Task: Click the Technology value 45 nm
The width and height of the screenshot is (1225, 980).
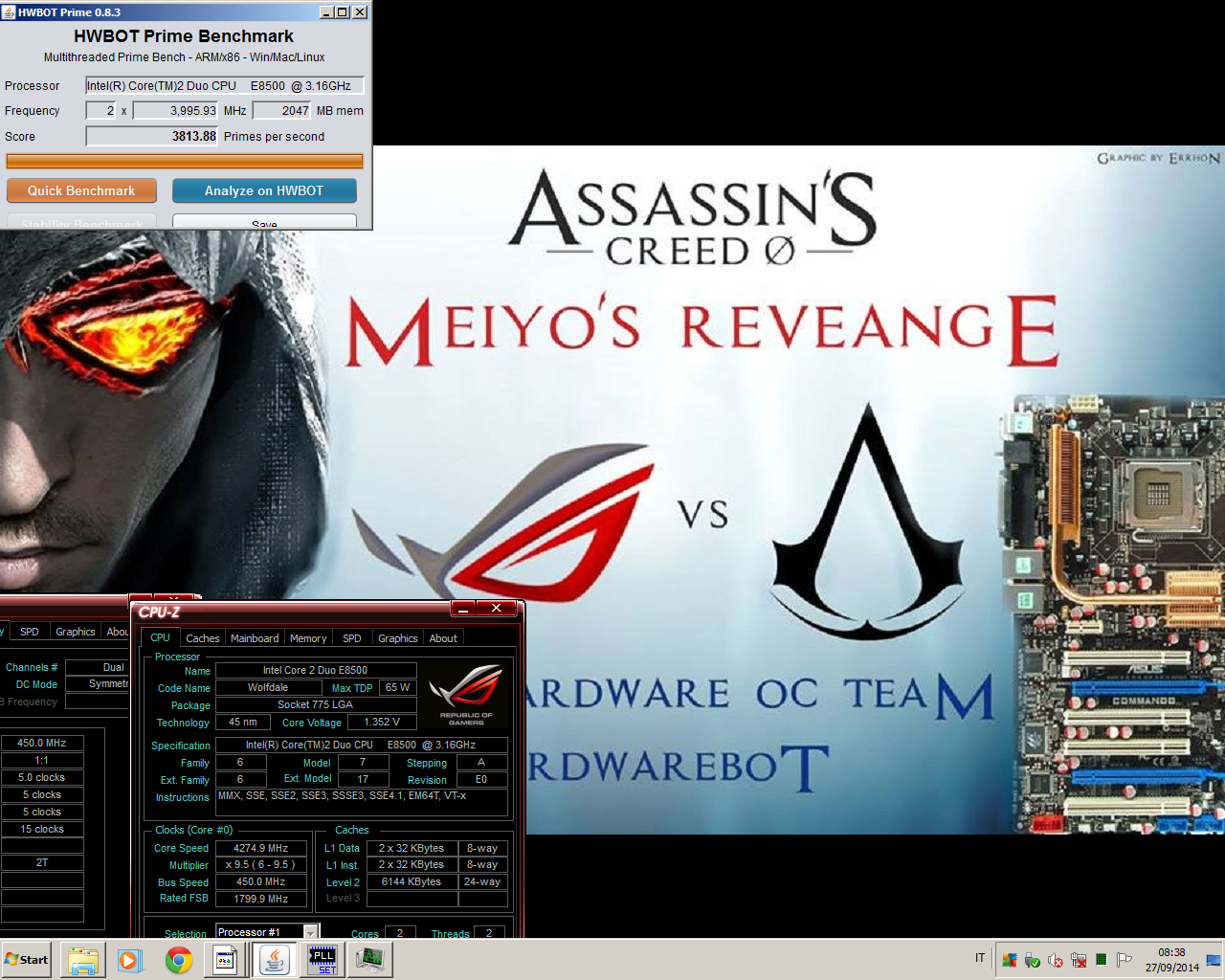Action: coord(243,723)
